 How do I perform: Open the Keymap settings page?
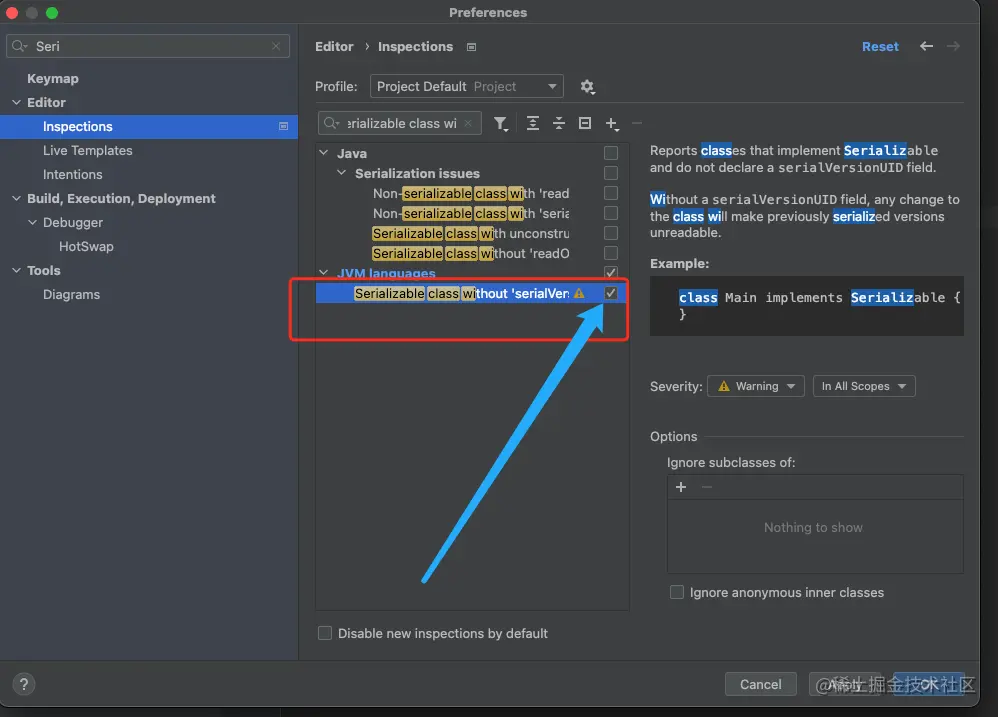53,78
